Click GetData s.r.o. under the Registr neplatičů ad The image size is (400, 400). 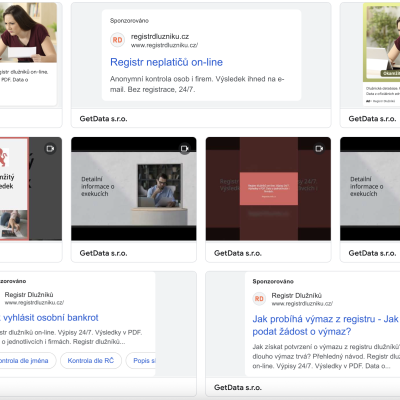click(x=103, y=119)
